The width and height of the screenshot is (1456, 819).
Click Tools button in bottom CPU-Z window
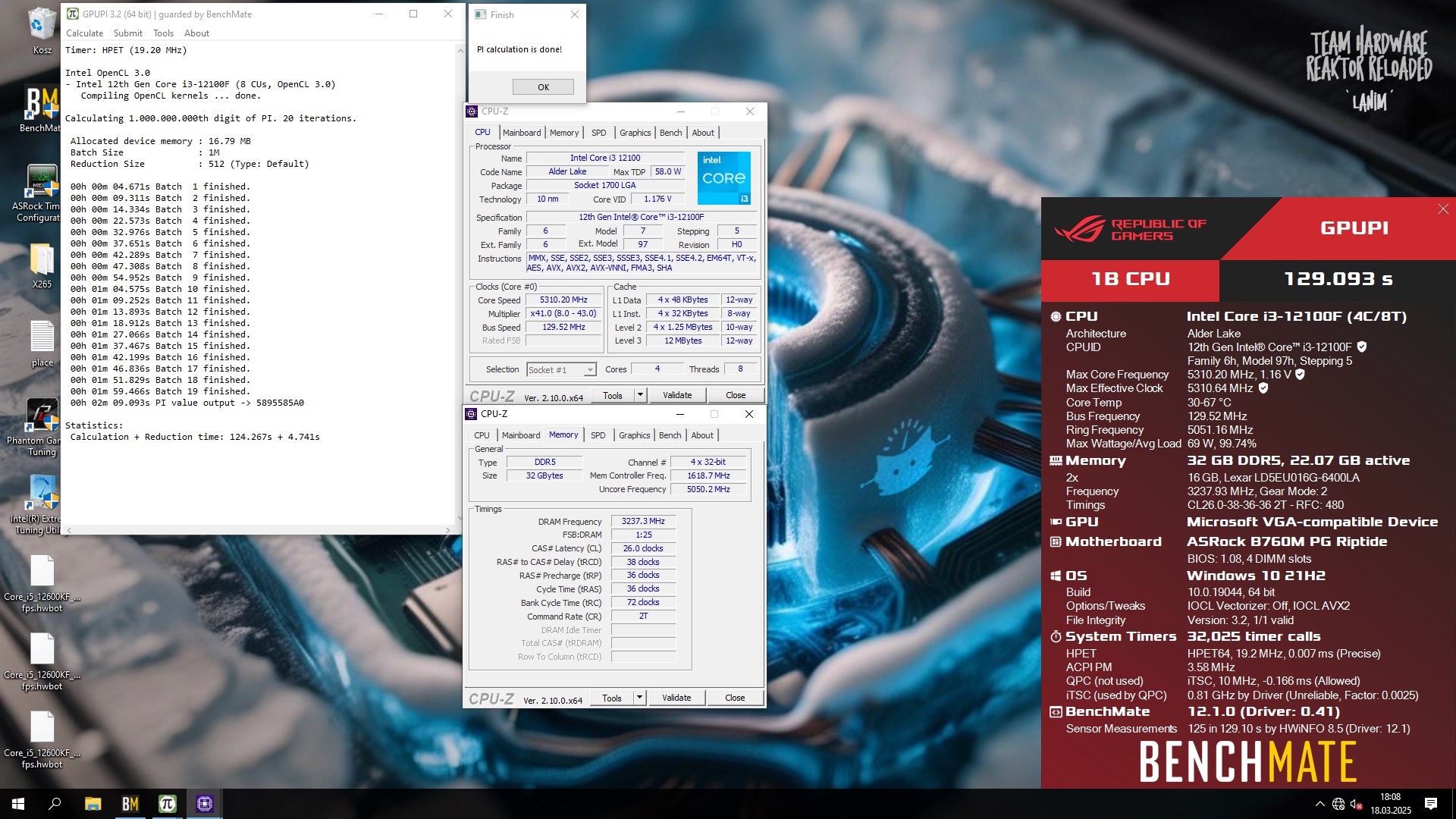pyautogui.click(x=612, y=698)
